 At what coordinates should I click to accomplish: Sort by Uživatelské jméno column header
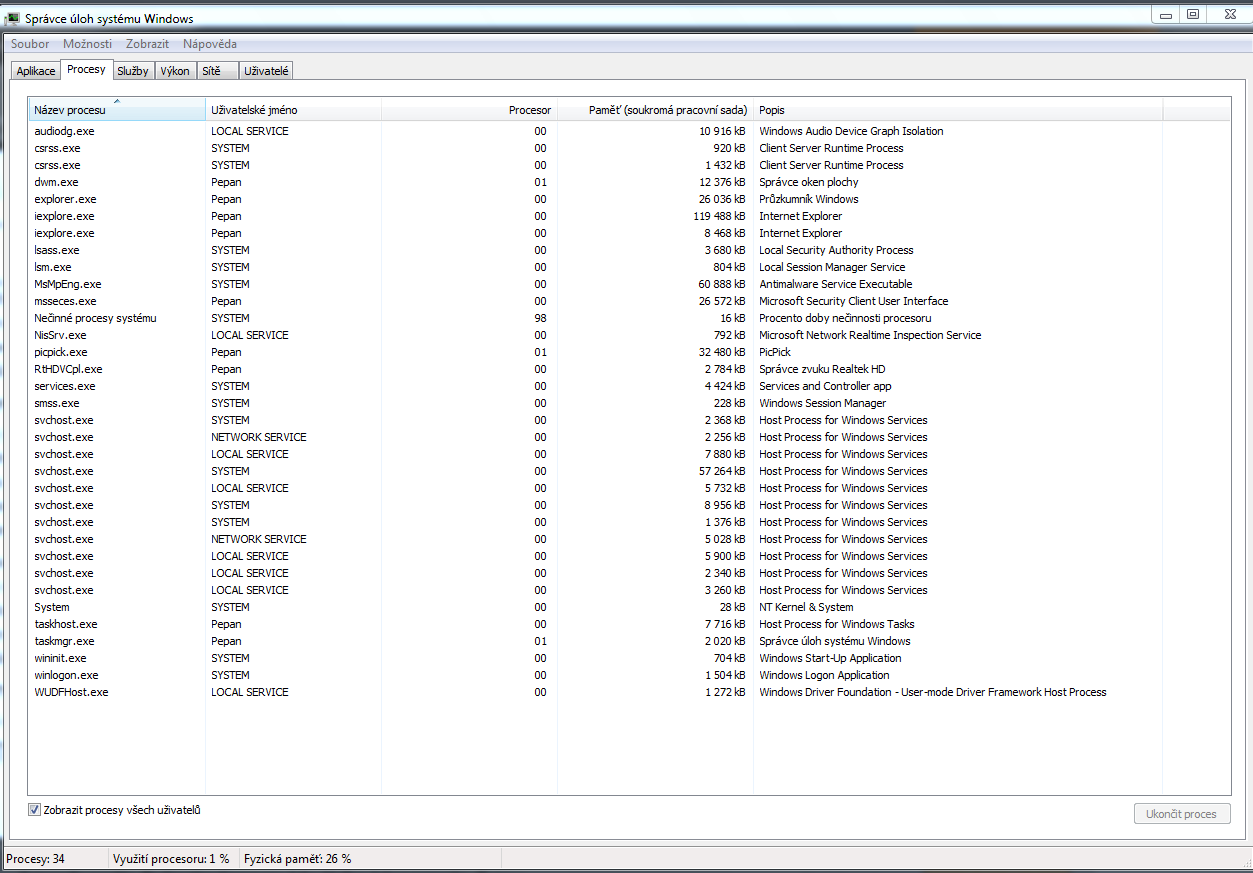pos(293,110)
